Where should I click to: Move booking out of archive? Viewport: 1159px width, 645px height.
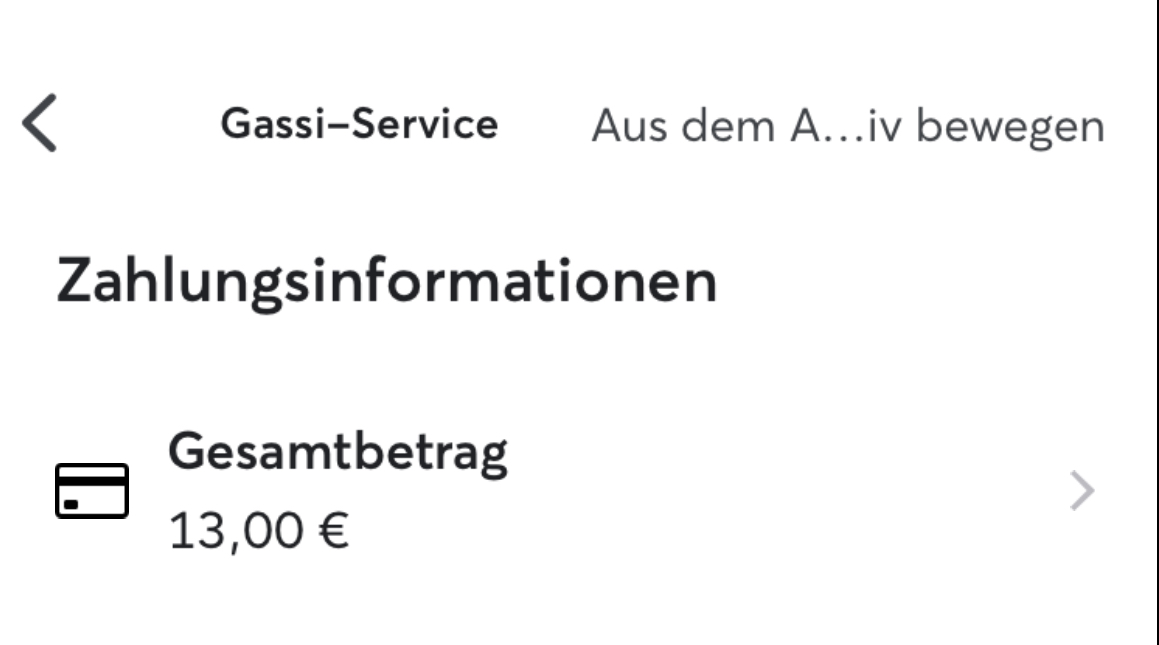tap(848, 126)
